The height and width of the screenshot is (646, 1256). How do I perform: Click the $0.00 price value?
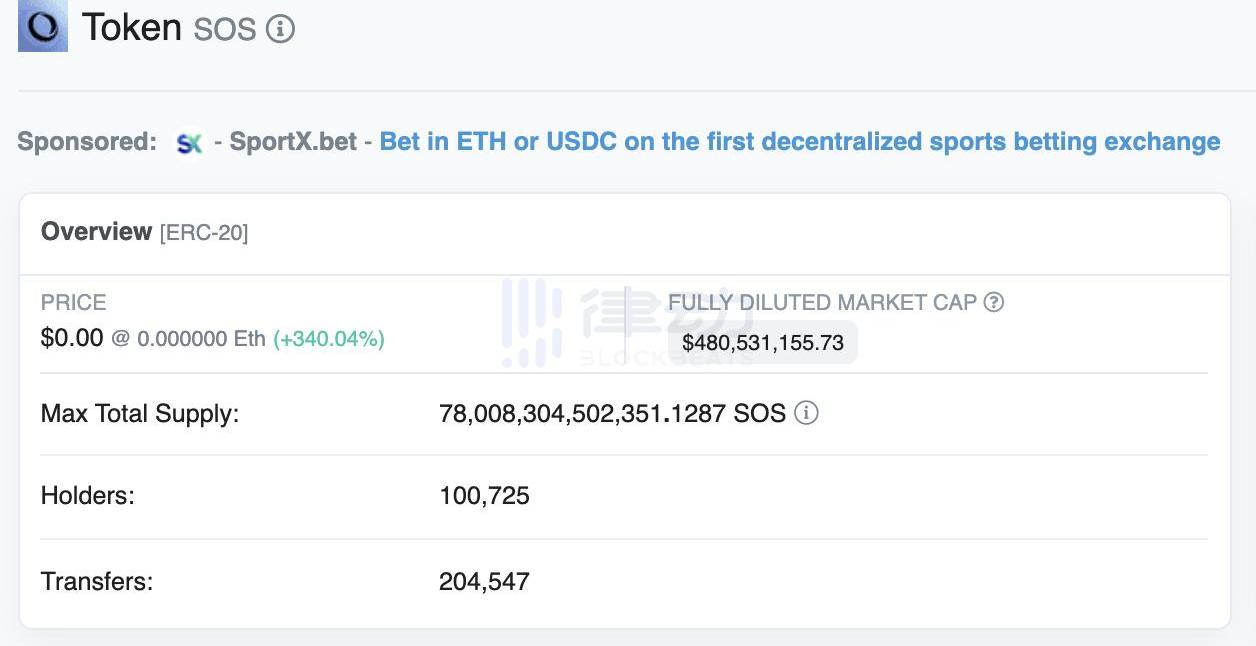click(72, 338)
